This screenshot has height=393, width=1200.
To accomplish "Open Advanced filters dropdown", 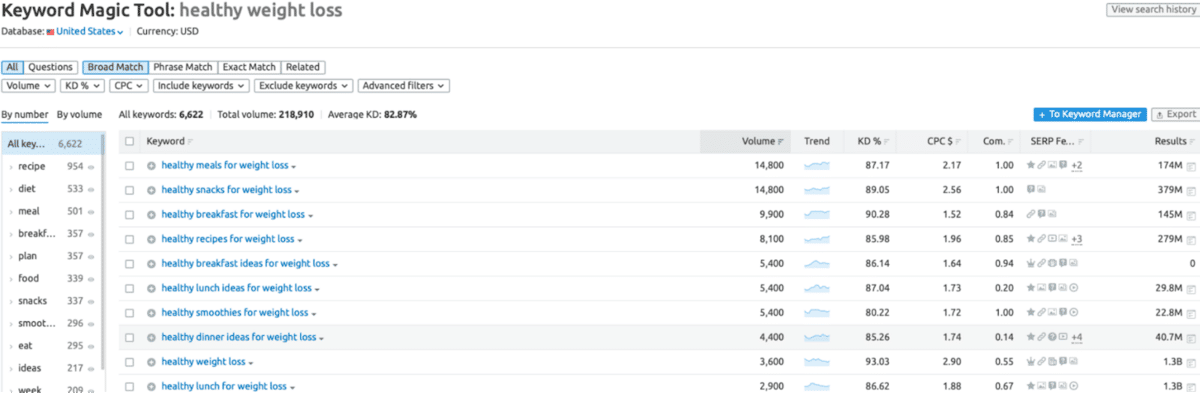I will point(404,86).
